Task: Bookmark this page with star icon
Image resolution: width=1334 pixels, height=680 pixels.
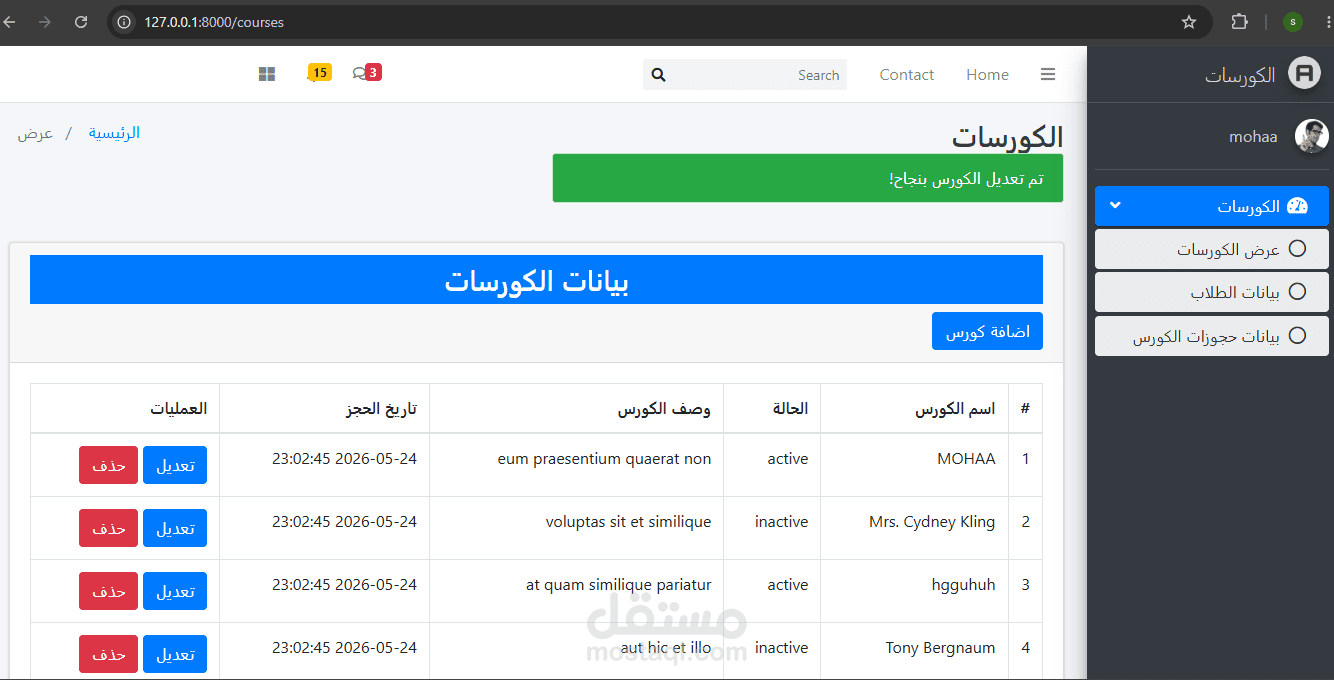Action: (x=1189, y=22)
